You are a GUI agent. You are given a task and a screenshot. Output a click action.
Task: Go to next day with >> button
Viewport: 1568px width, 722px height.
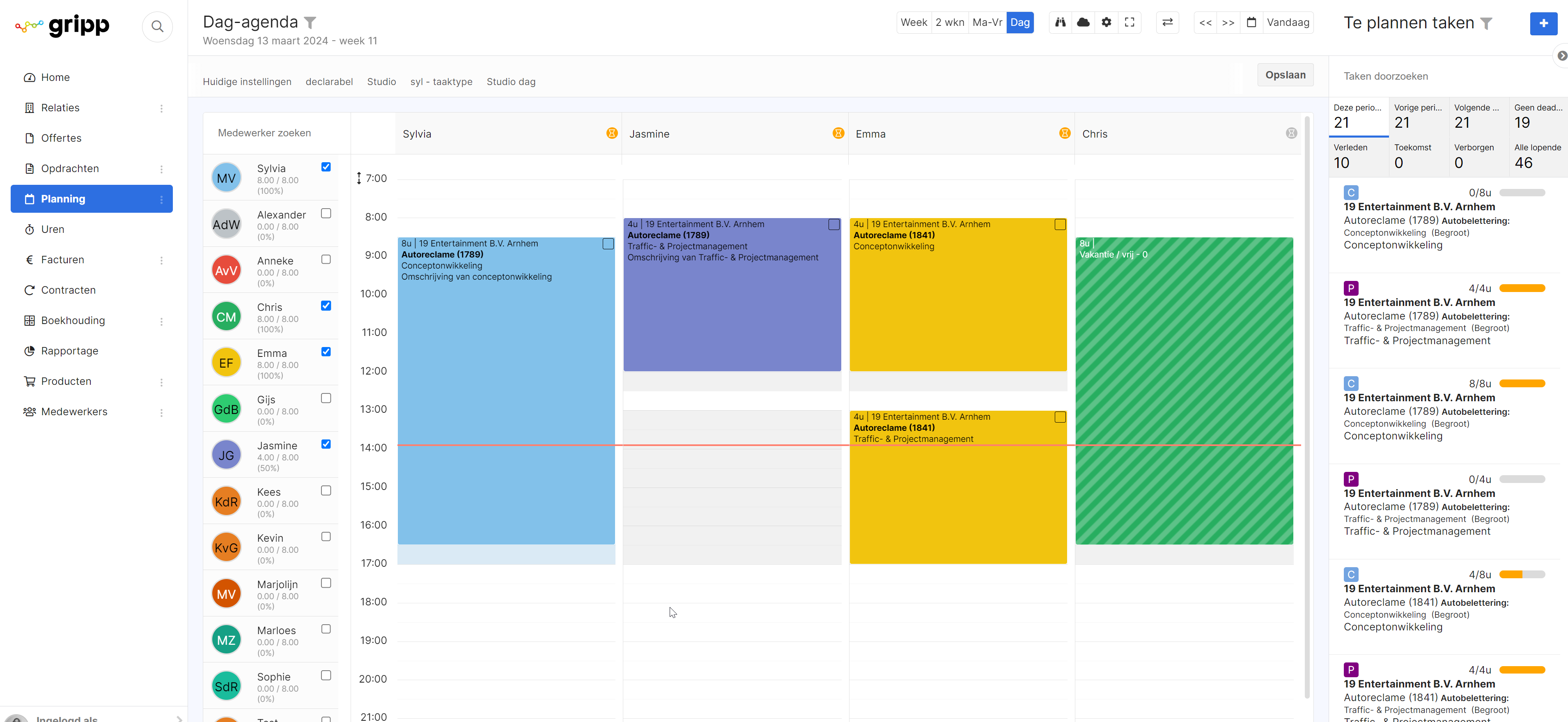coord(1228,23)
